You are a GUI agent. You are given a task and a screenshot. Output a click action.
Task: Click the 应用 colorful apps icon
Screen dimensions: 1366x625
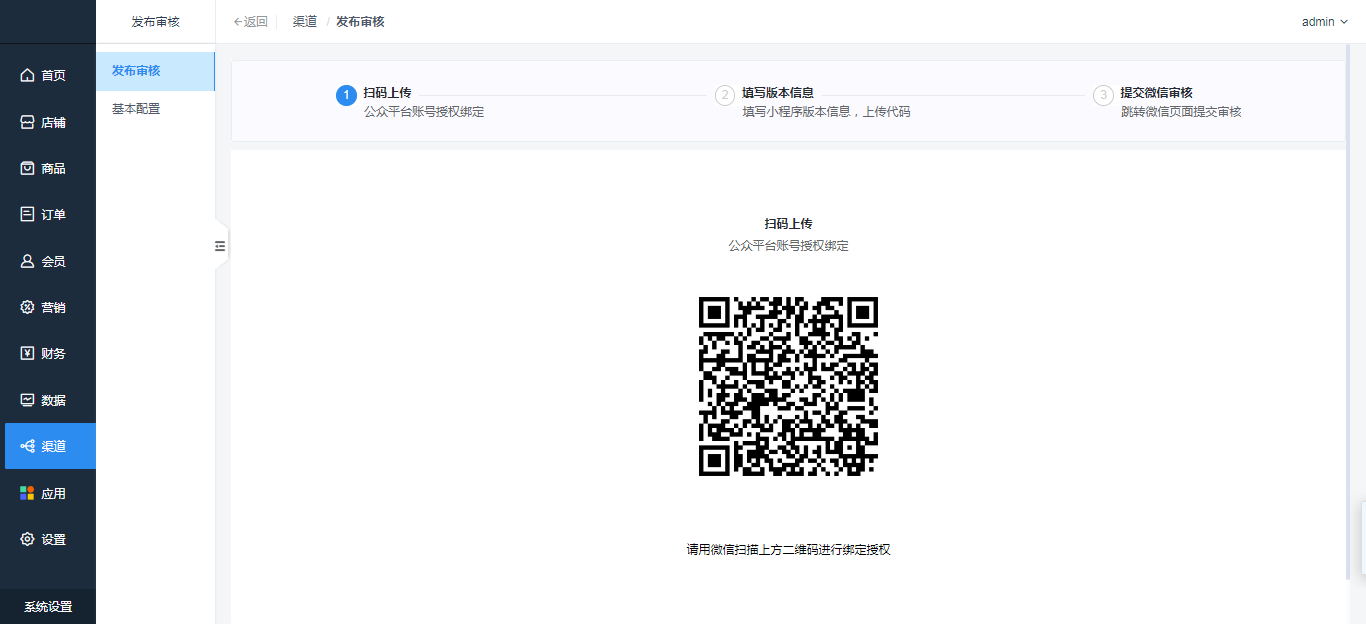click(x=27, y=493)
